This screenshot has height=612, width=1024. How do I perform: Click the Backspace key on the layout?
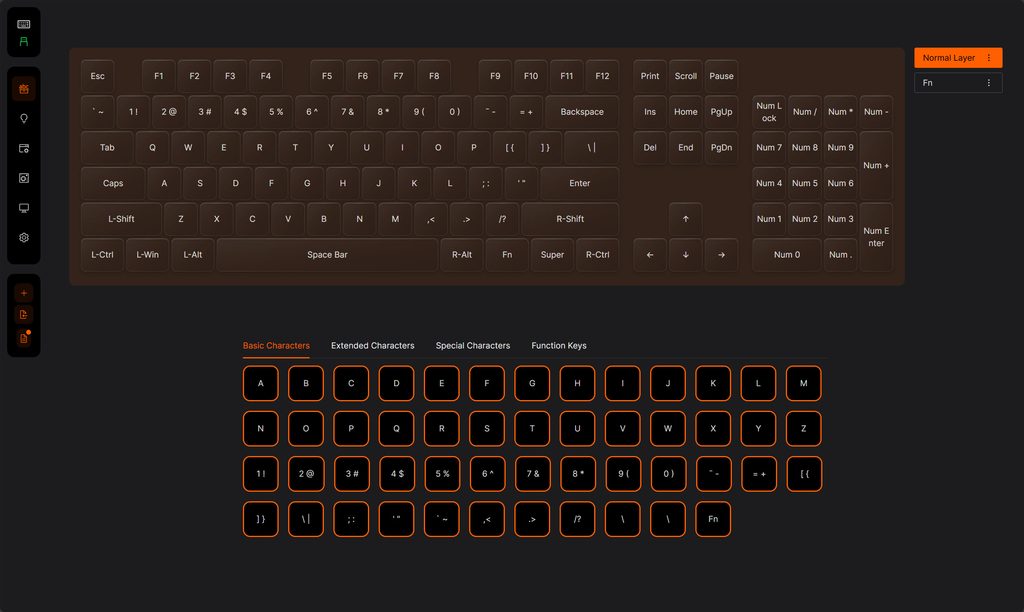coord(582,112)
